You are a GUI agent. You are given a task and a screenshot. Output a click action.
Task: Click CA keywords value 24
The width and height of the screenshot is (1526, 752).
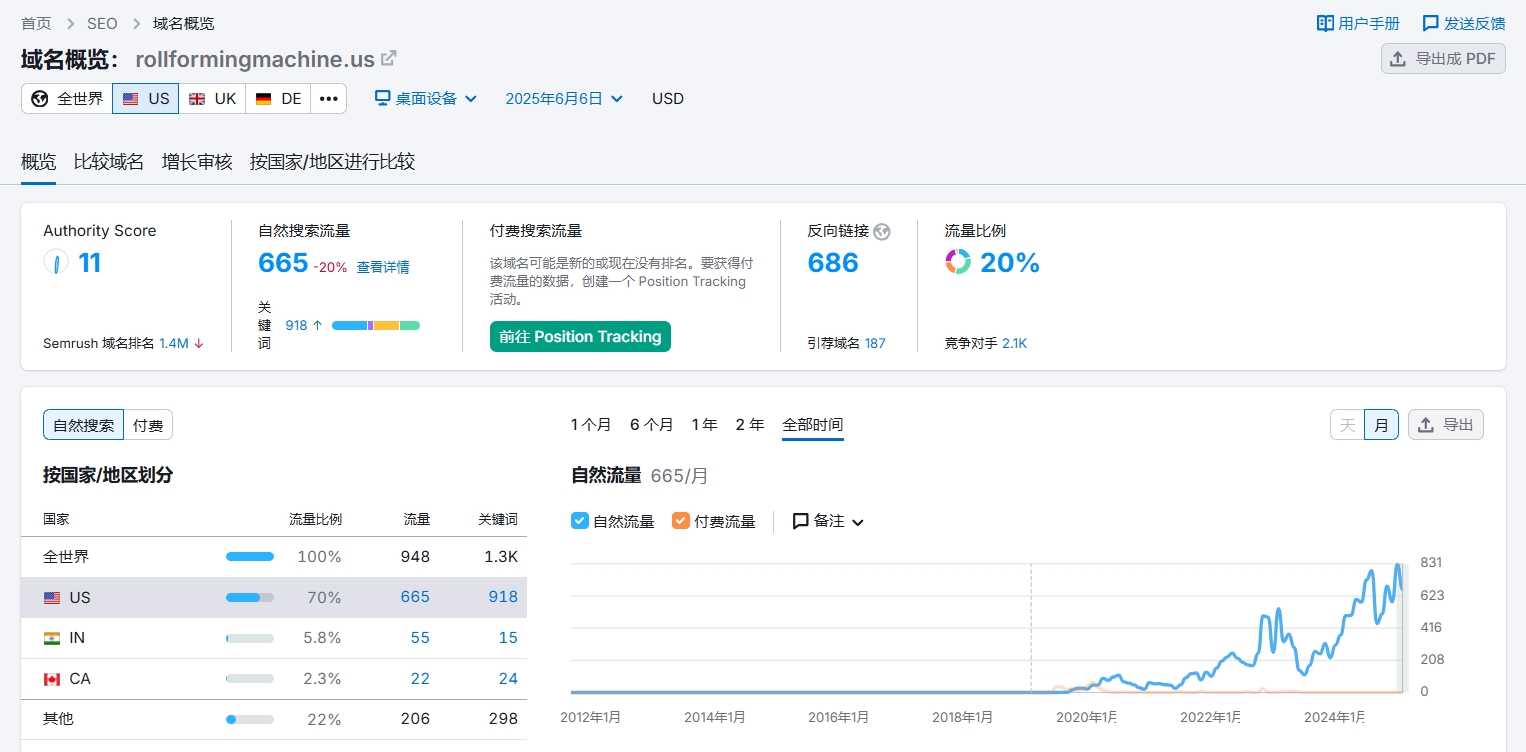pos(508,679)
